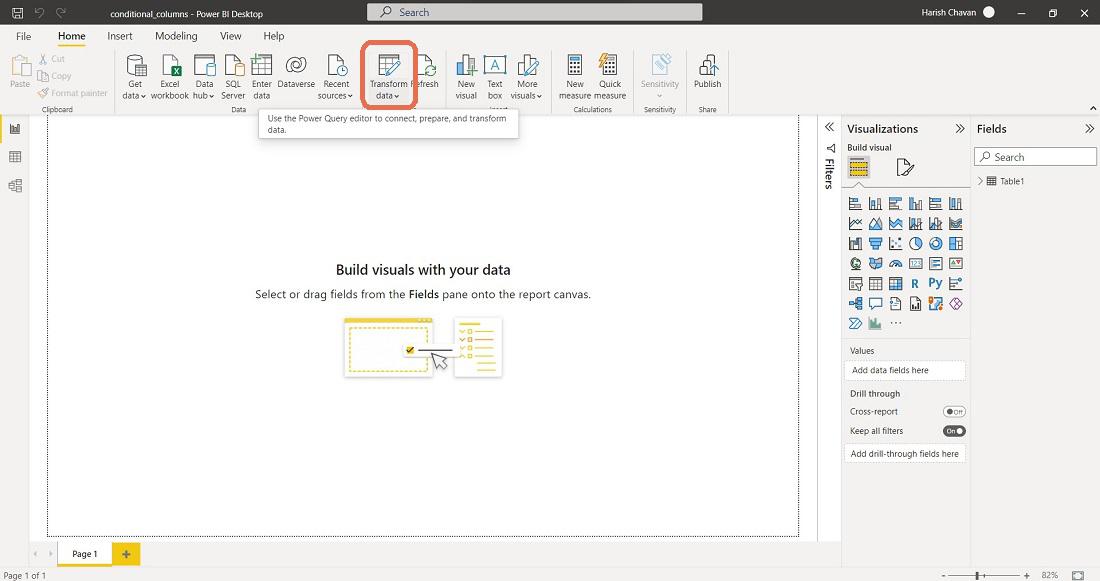Select the Q&A speech bubble visual
The width and height of the screenshot is (1100, 581).
[x=876, y=304]
